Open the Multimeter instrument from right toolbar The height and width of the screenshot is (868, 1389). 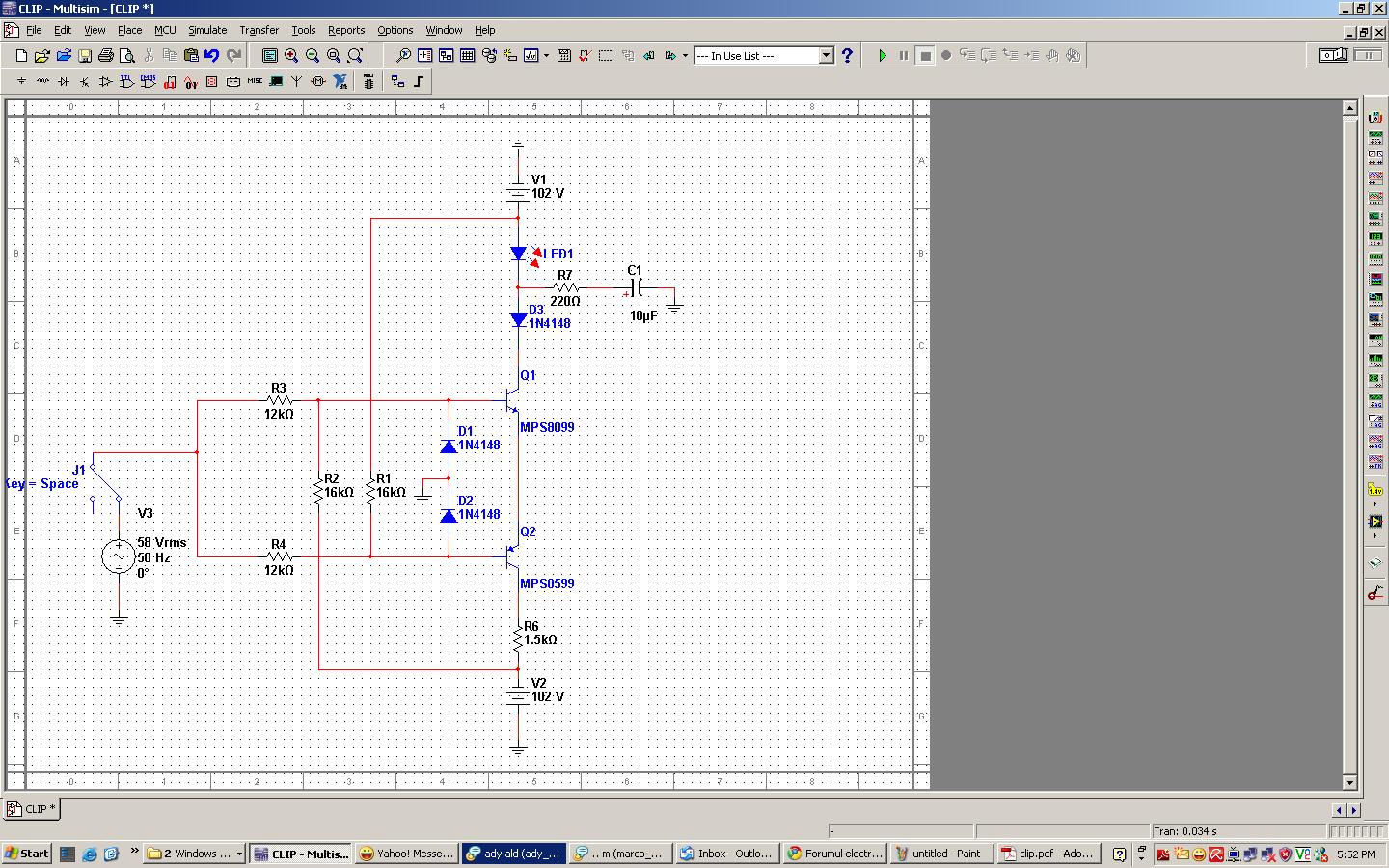(x=1375, y=118)
